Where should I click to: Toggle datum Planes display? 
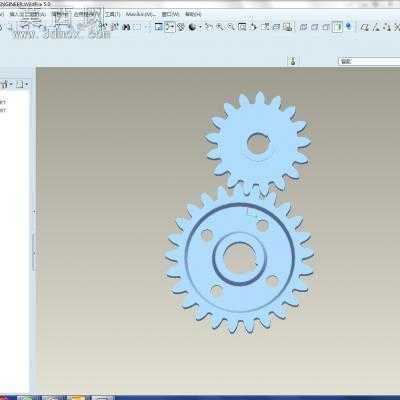coord(365,27)
